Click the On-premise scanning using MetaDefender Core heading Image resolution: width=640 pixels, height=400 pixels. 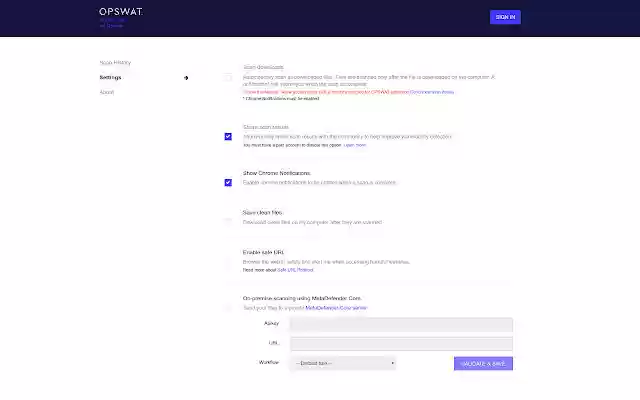pos(302,298)
